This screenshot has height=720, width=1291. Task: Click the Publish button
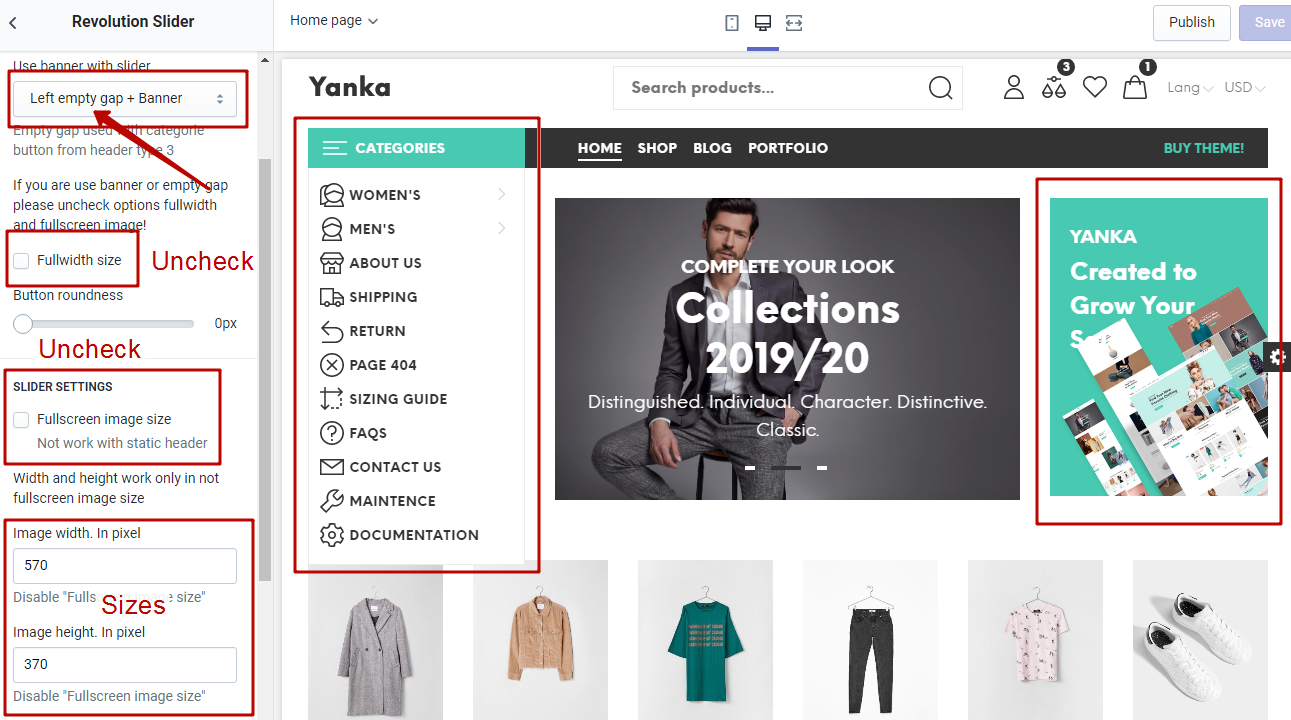[x=1191, y=22]
